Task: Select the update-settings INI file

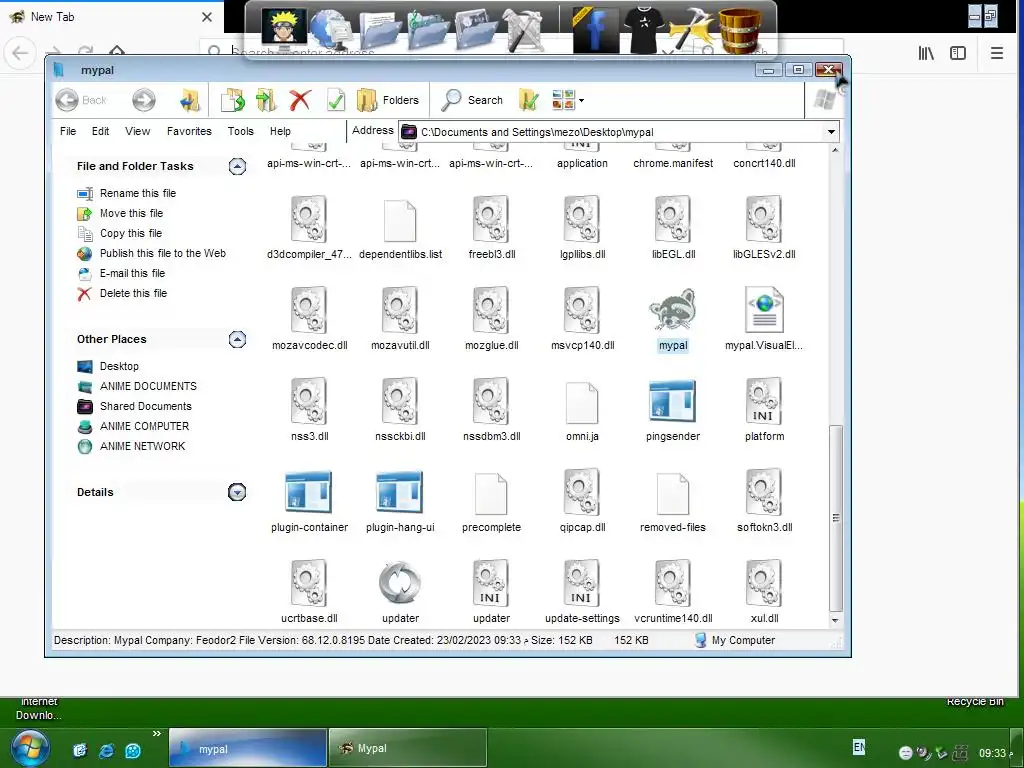Action: (x=581, y=593)
